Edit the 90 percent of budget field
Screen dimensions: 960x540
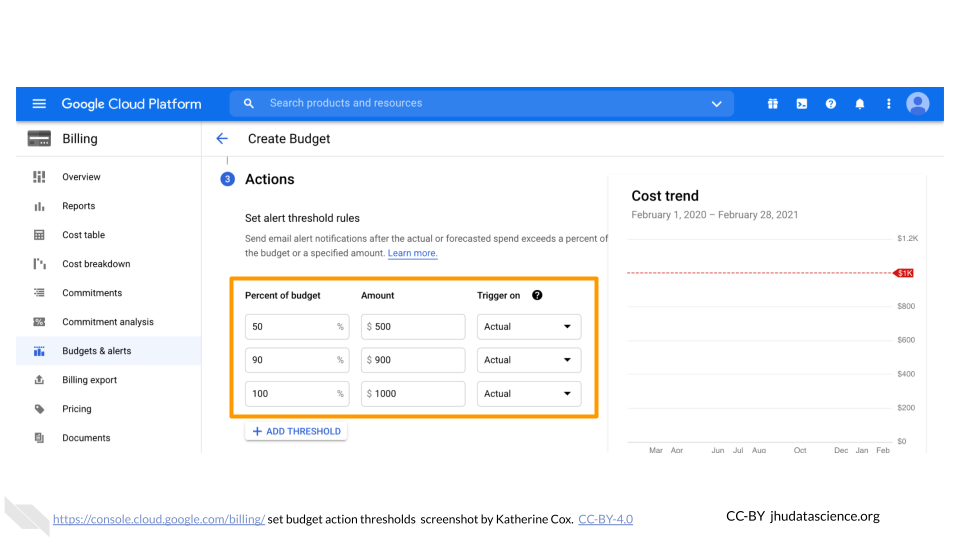pos(297,360)
